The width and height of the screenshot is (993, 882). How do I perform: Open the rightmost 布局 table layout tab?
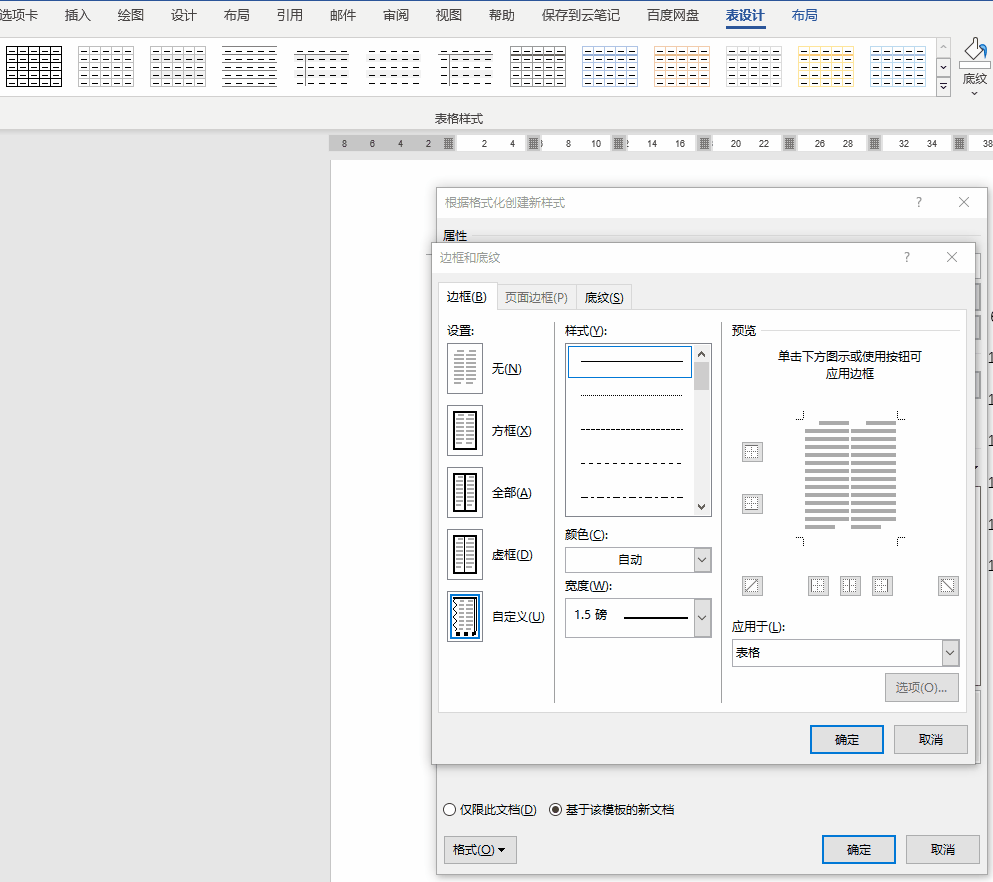805,15
